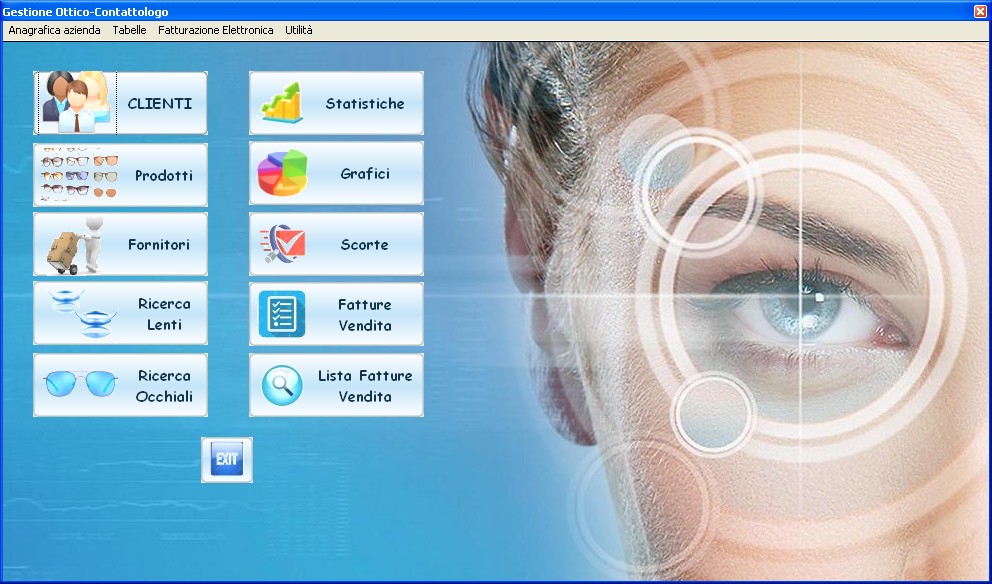Click the Ricerca Occhiali text label
The height and width of the screenshot is (584, 992).
pyautogui.click(x=164, y=386)
